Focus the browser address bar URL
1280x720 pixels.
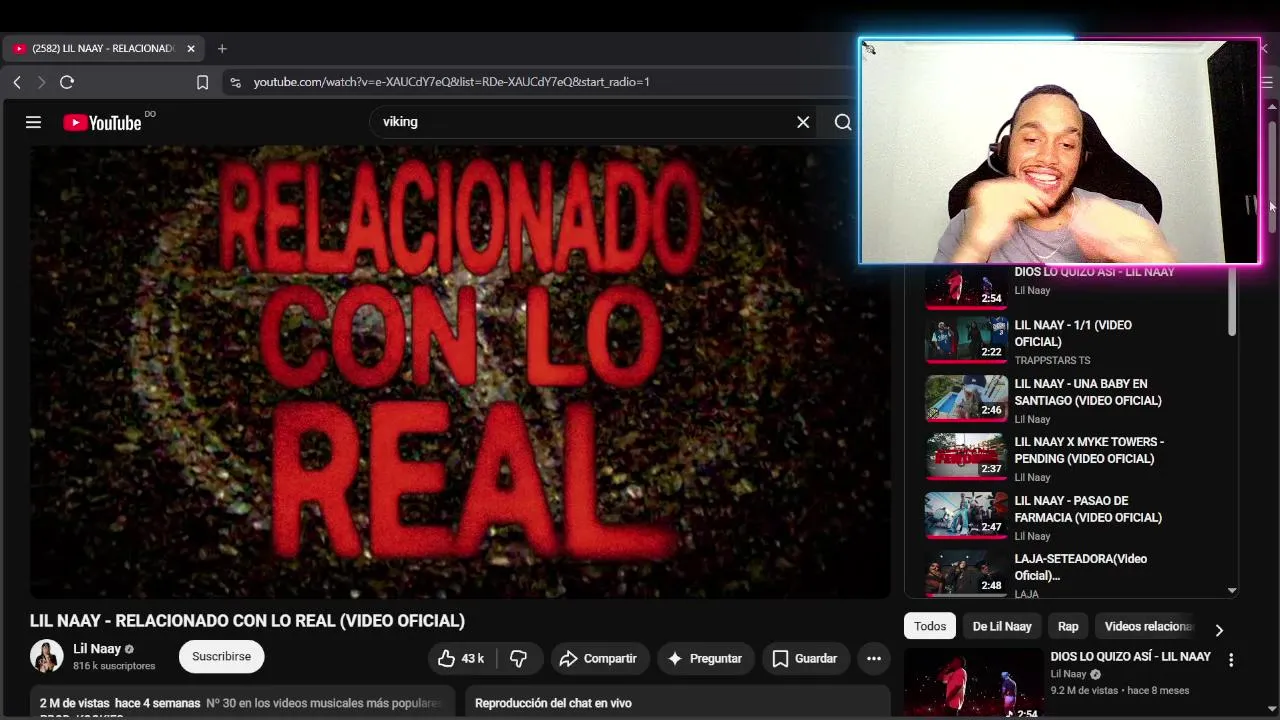(x=452, y=82)
